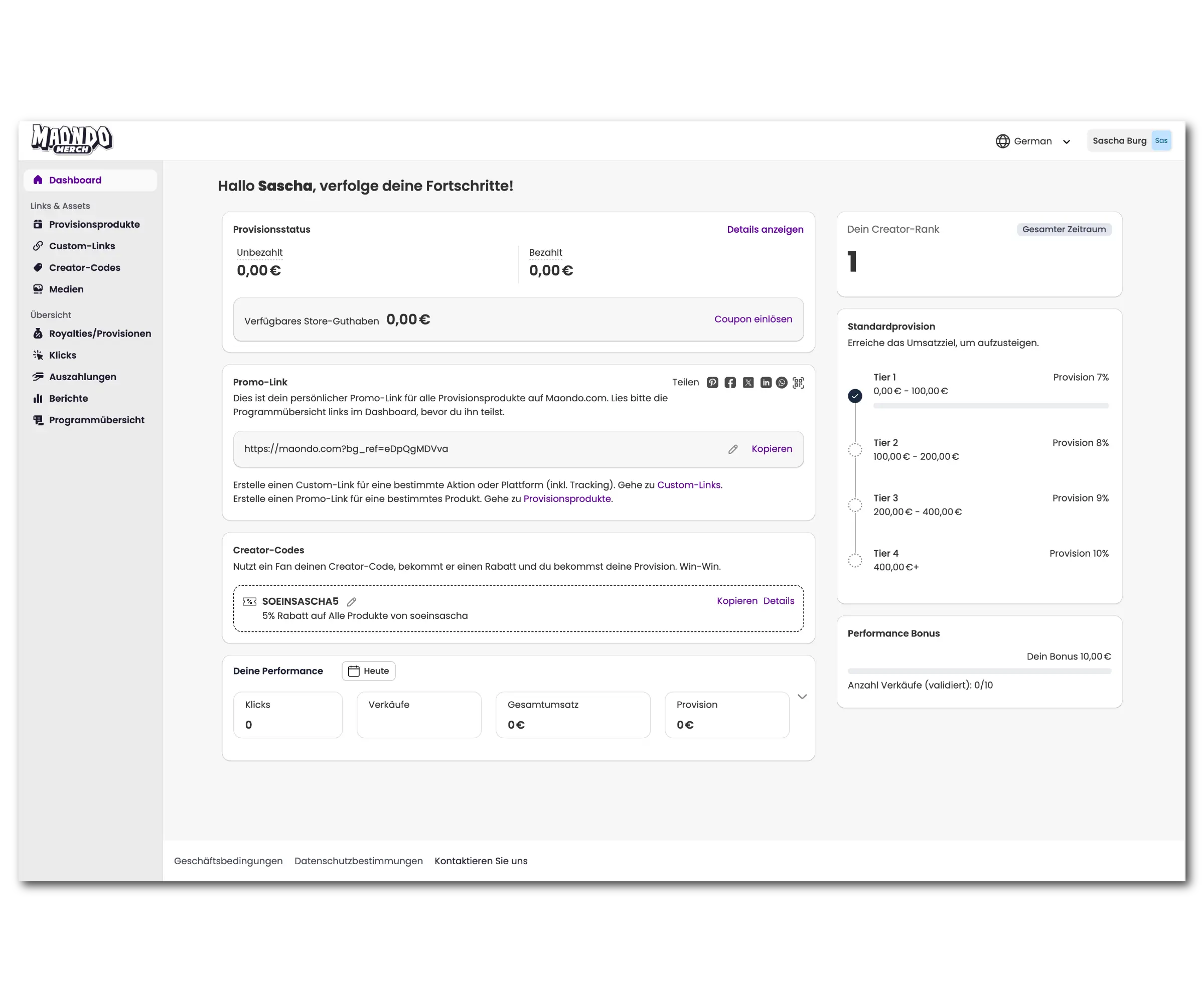Image resolution: width=1204 pixels, height=1003 pixels.
Task: Go to Creator-Codes in sidebar
Action: click(x=84, y=268)
